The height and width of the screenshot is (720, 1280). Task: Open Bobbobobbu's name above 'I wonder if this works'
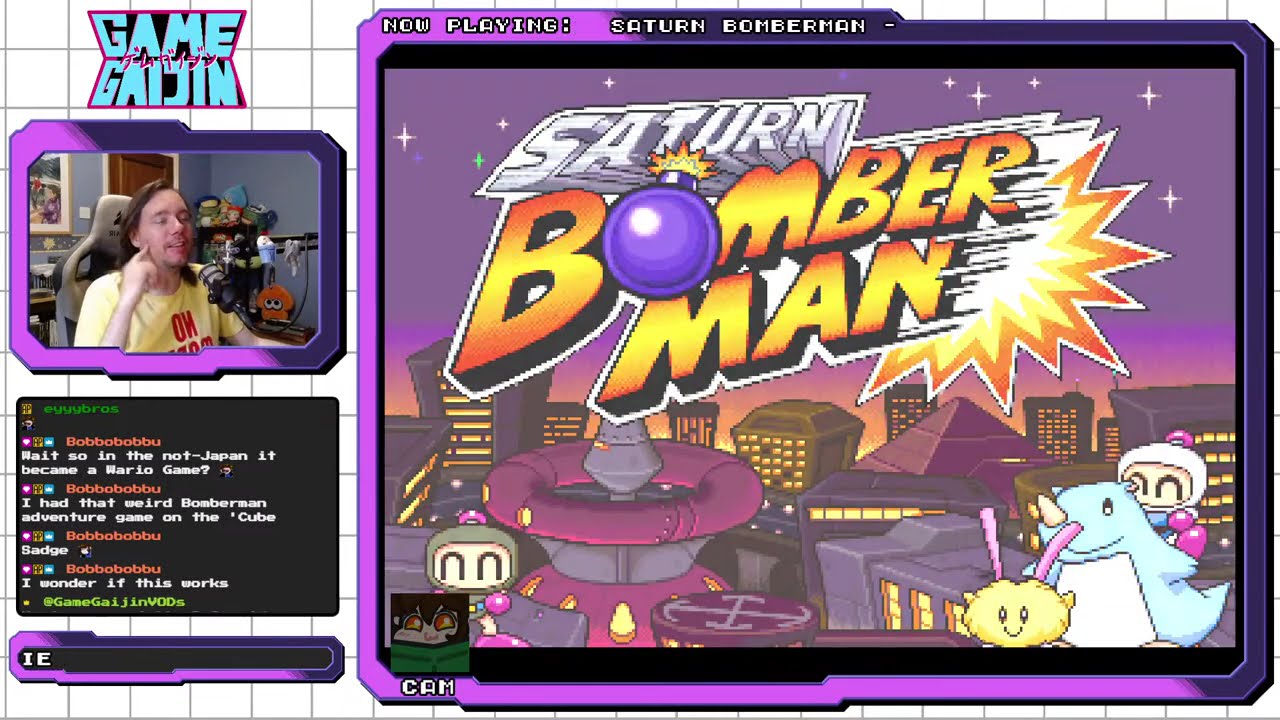(113, 569)
